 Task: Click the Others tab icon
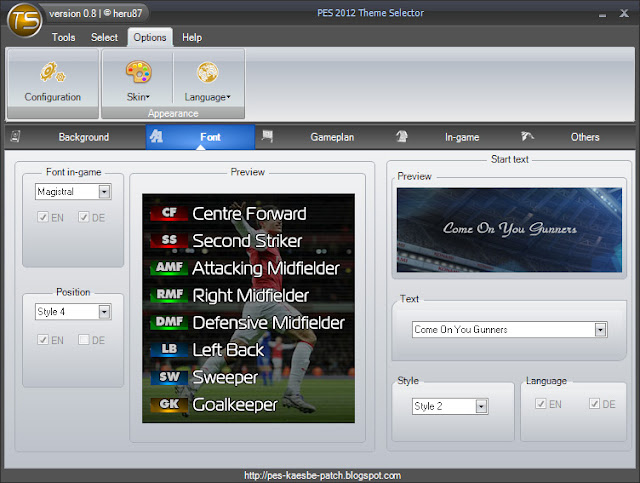[x=527, y=137]
